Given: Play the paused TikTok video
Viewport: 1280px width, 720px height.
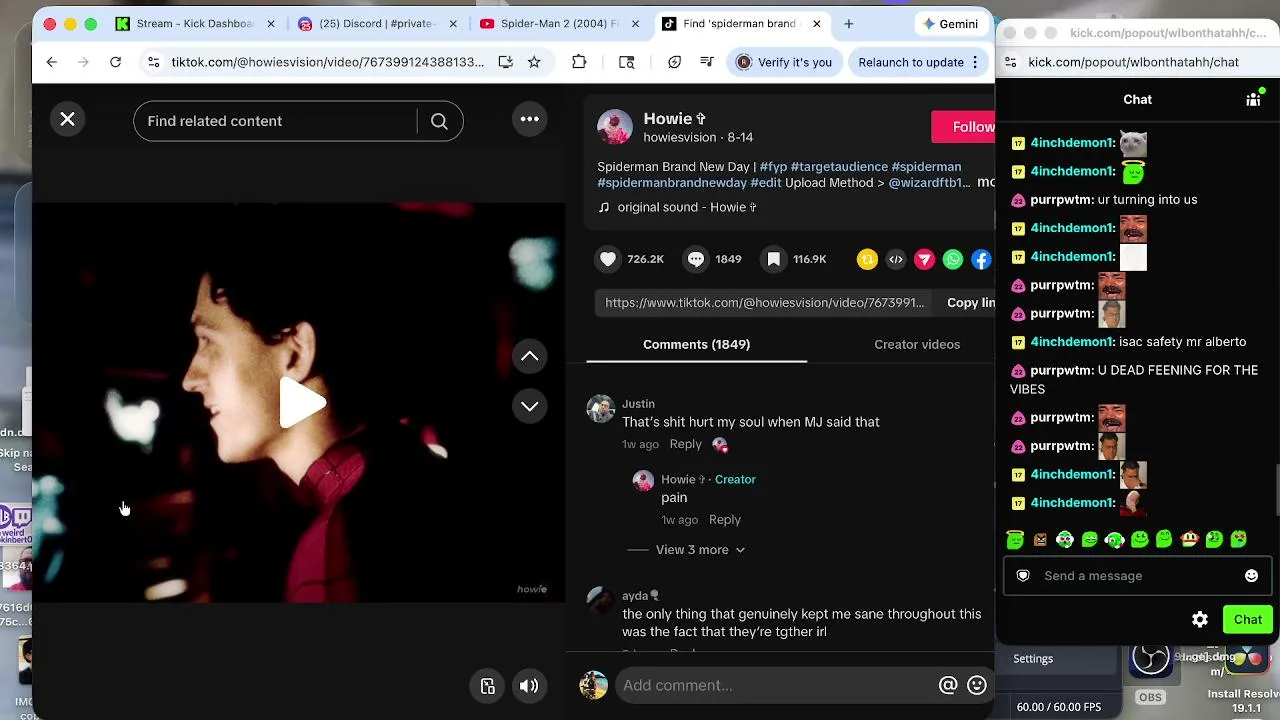Looking at the screenshot, I should pos(301,402).
